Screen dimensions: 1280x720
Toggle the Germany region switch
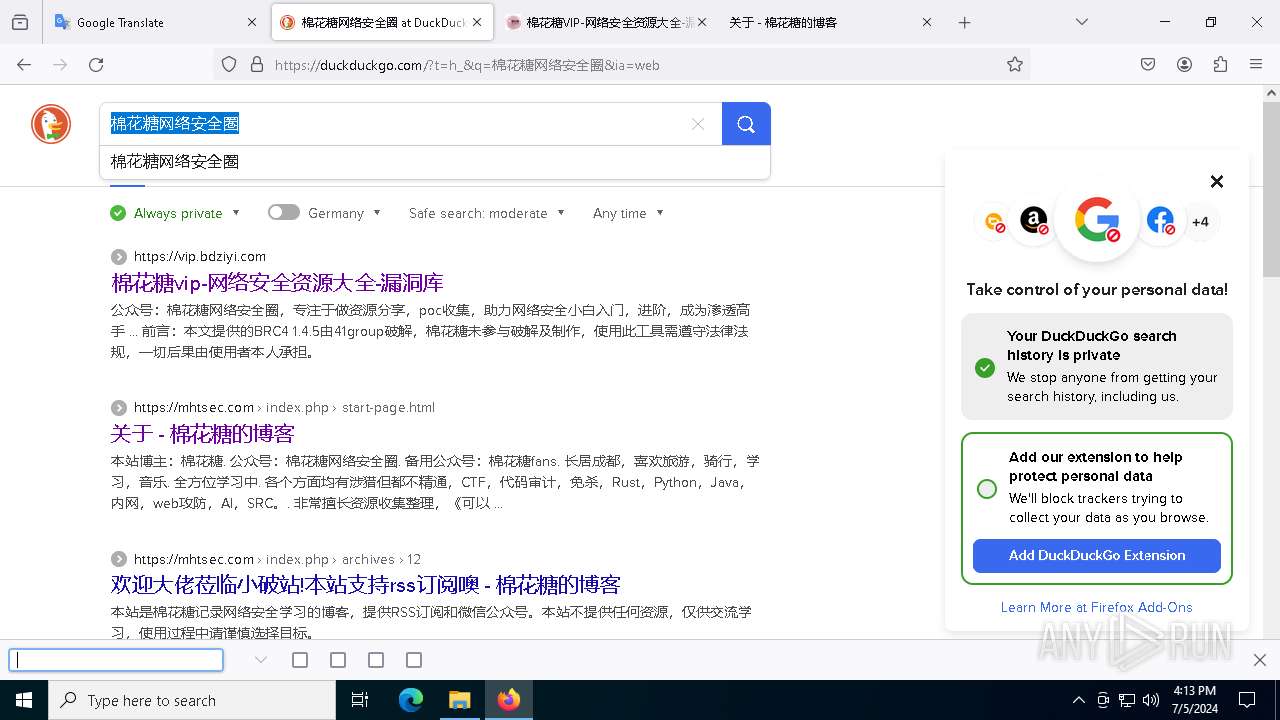pos(284,212)
